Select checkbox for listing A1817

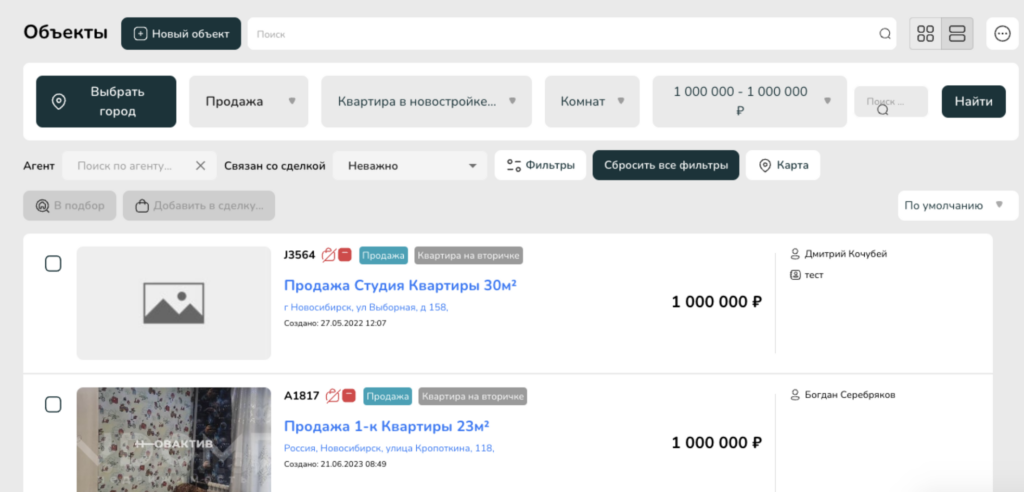coord(54,404)
